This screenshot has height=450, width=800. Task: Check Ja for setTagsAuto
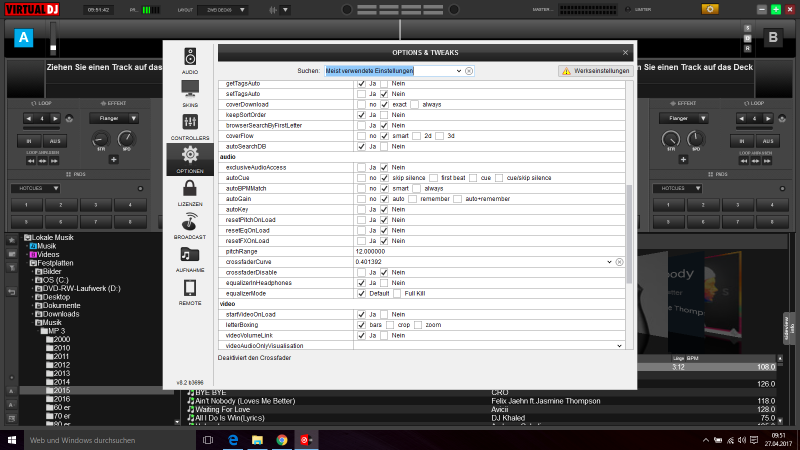(361, 94)
